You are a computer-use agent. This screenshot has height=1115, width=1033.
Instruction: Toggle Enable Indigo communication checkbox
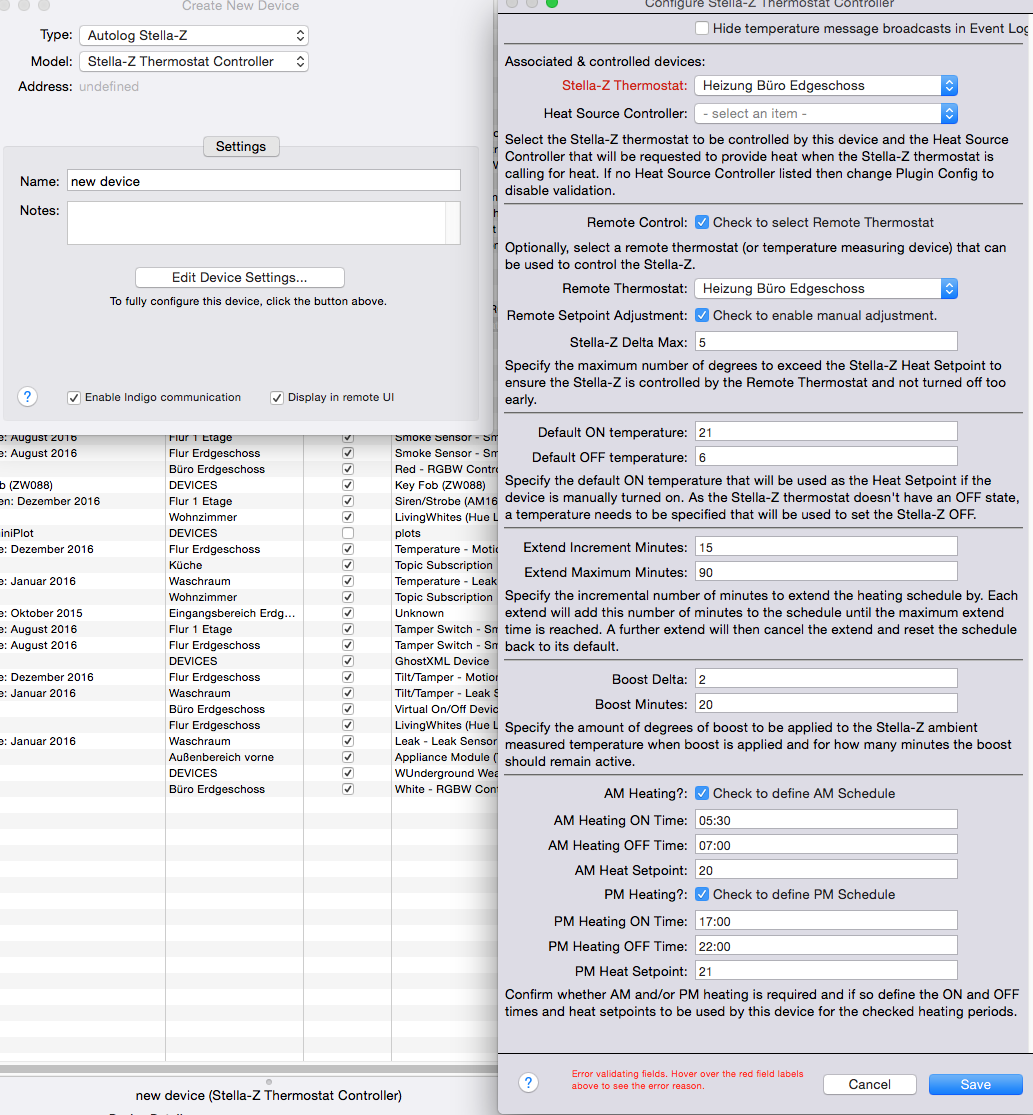pos(74,398)
